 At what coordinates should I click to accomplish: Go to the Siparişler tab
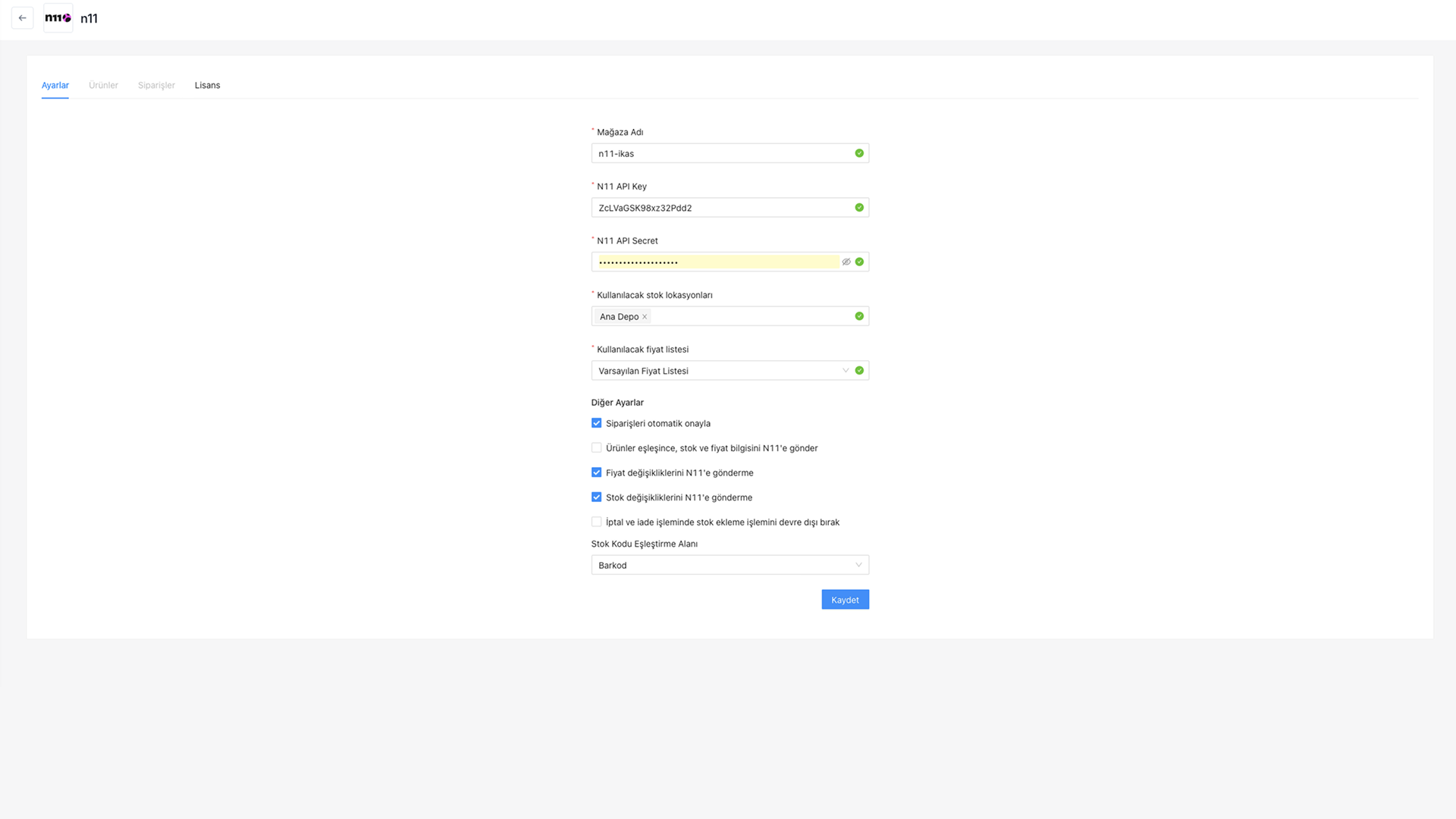[156, 85]
